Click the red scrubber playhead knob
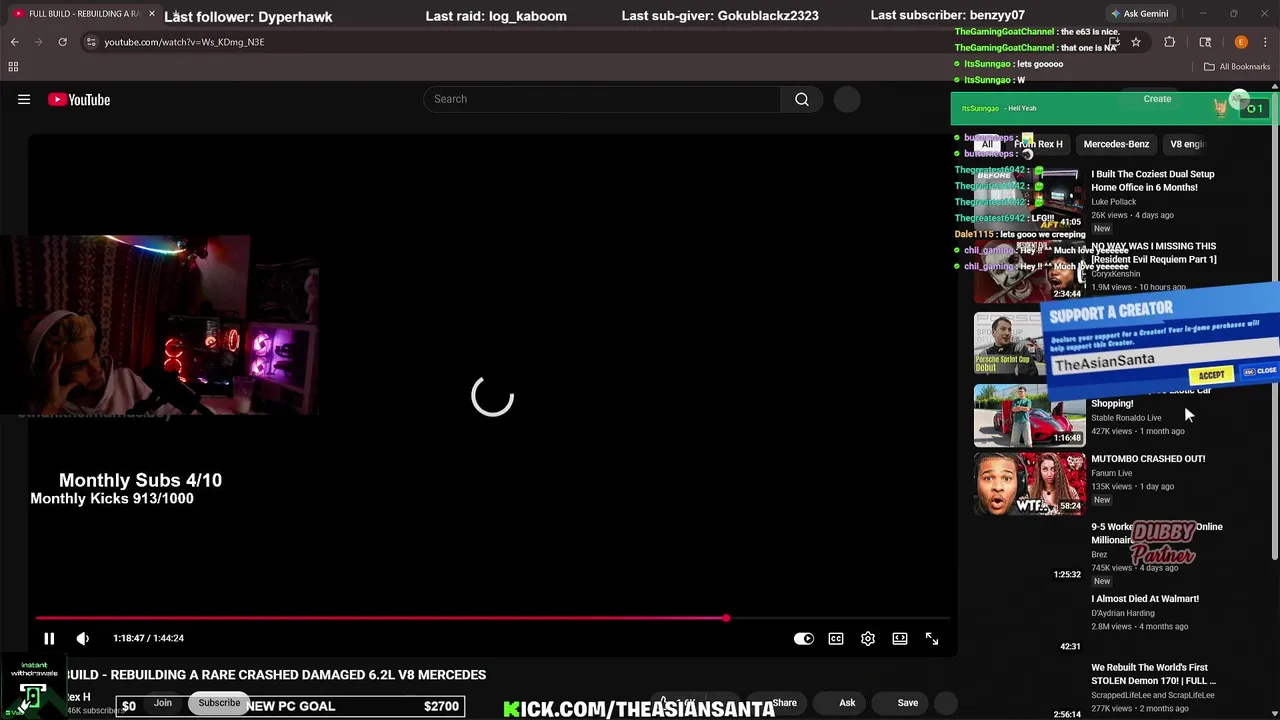This screenshot has height=720, width=1280. coord(726,618)
